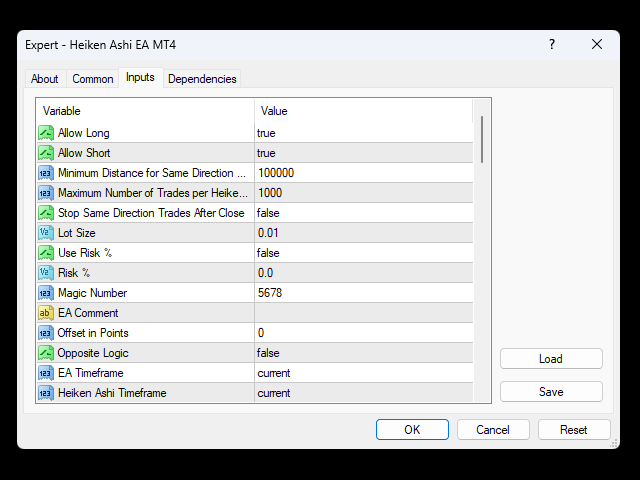Viewport: 640px width, 480px height.
Task: Select 'Minimum Distance for Same Direction' row label
Action: (152, 173)
